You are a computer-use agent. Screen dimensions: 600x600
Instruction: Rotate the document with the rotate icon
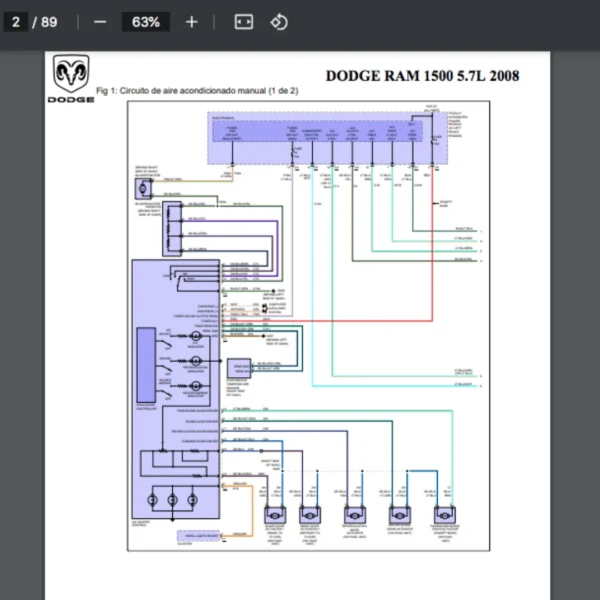pos(279,22)
